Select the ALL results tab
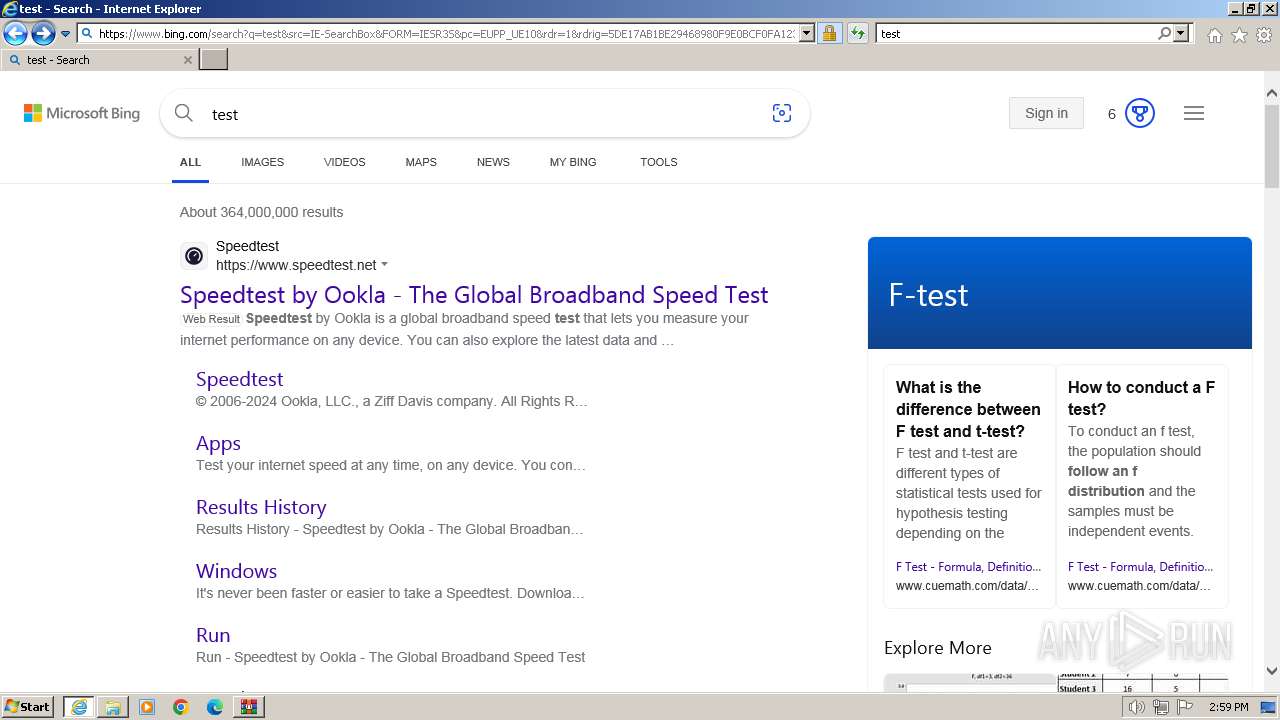Viewport: 1280px width, 720px height. (190, 162)
